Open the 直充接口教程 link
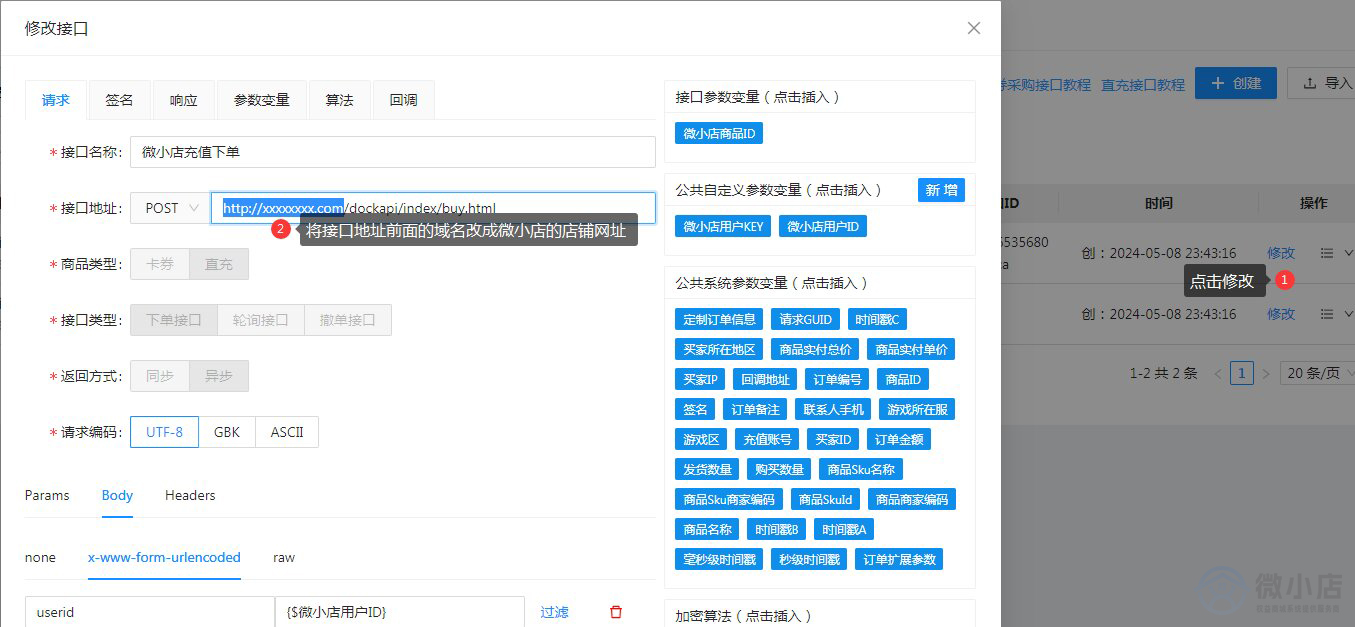This screenshot has width=1355, height=627. coord(1143,85)
